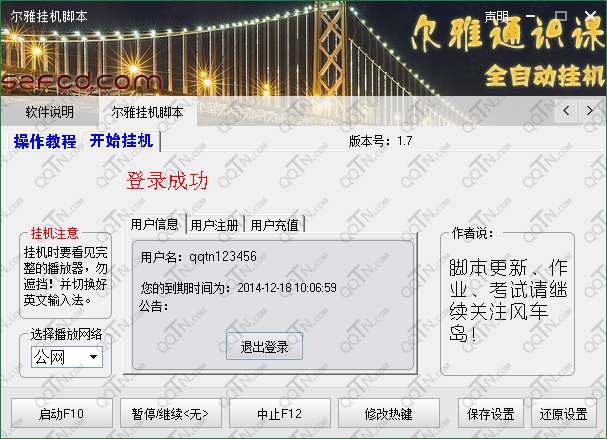Maximize the window using the square icon
Image resolution: width=607 pixels, height=439 pixels.
(x=561, y=16)
